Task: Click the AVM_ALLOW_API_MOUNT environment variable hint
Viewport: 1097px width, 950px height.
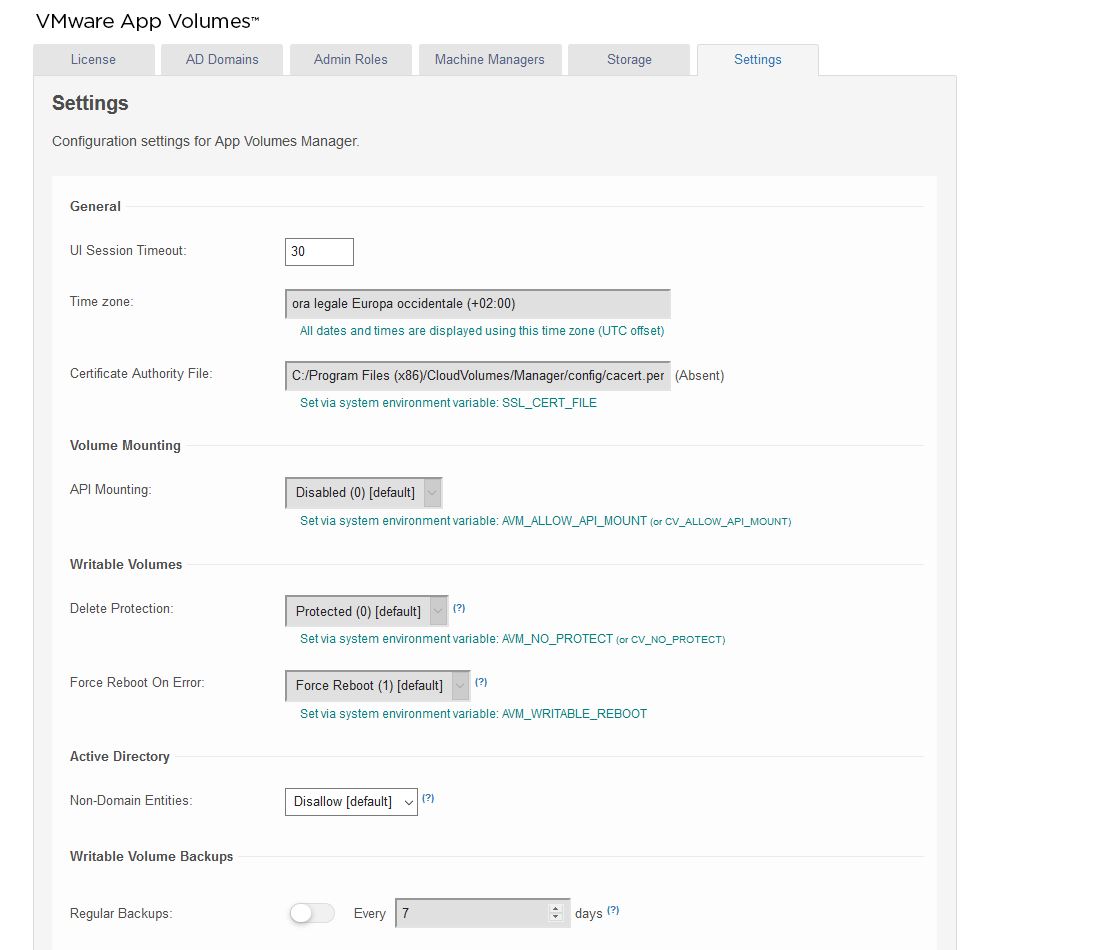Action: (546, 521)
